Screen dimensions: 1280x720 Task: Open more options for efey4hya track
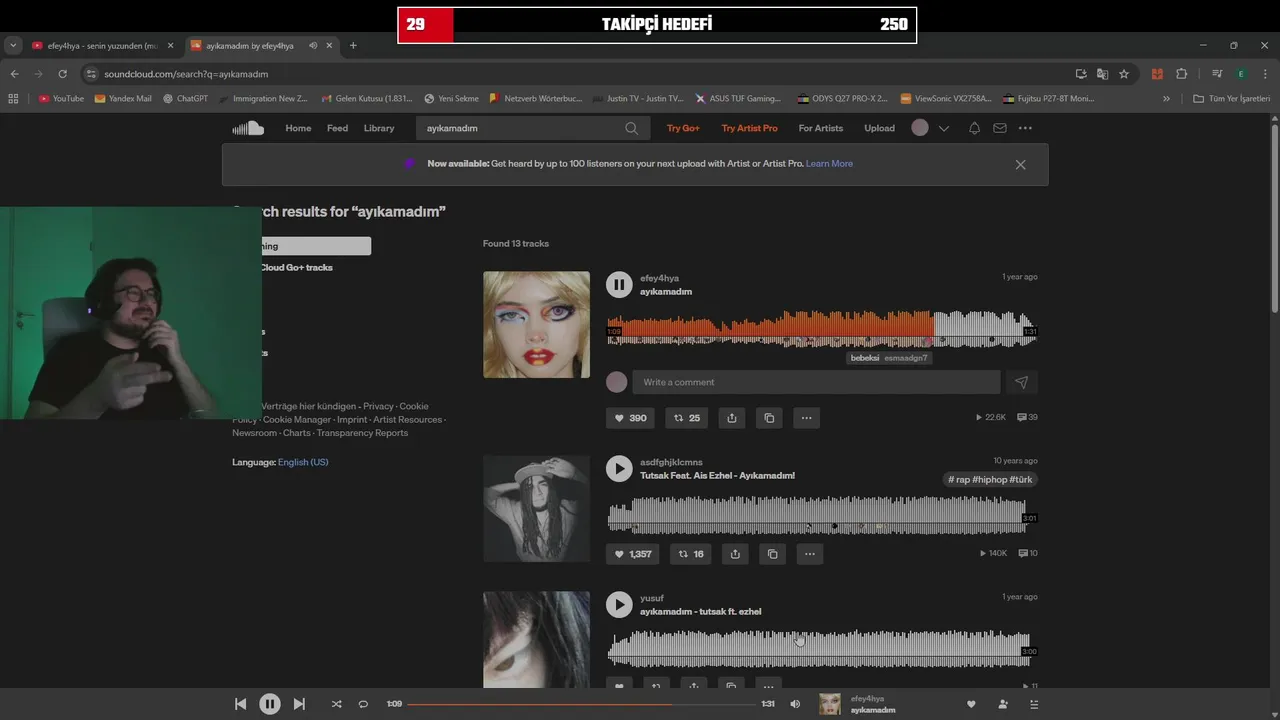coord(806,418)
